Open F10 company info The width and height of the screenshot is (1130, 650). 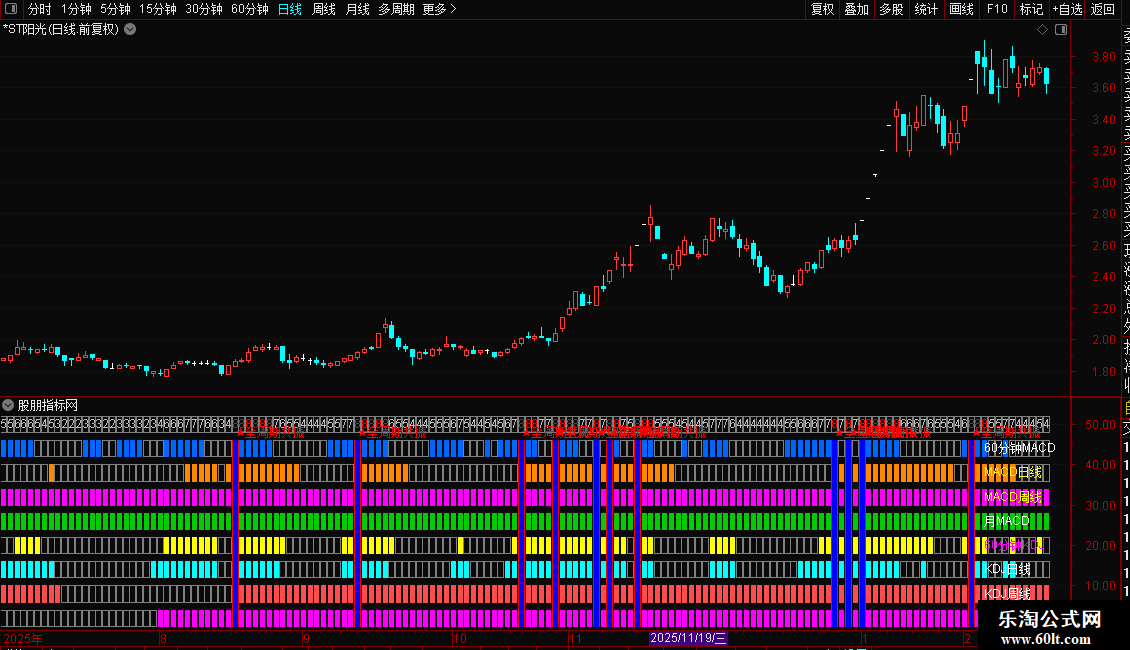(997, 9)
